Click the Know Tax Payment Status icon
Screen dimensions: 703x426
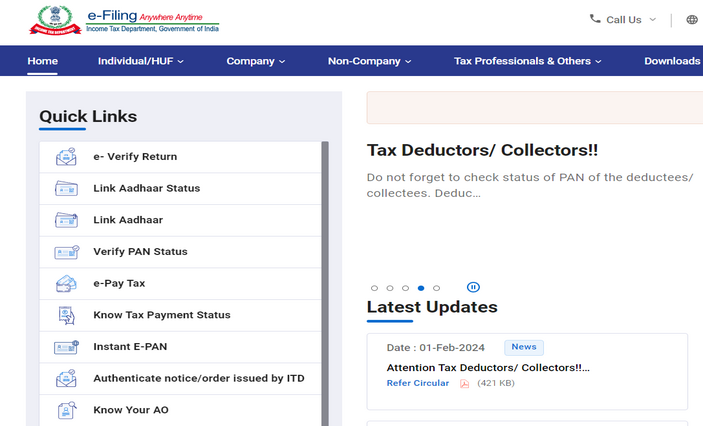[x=66, y=315]
